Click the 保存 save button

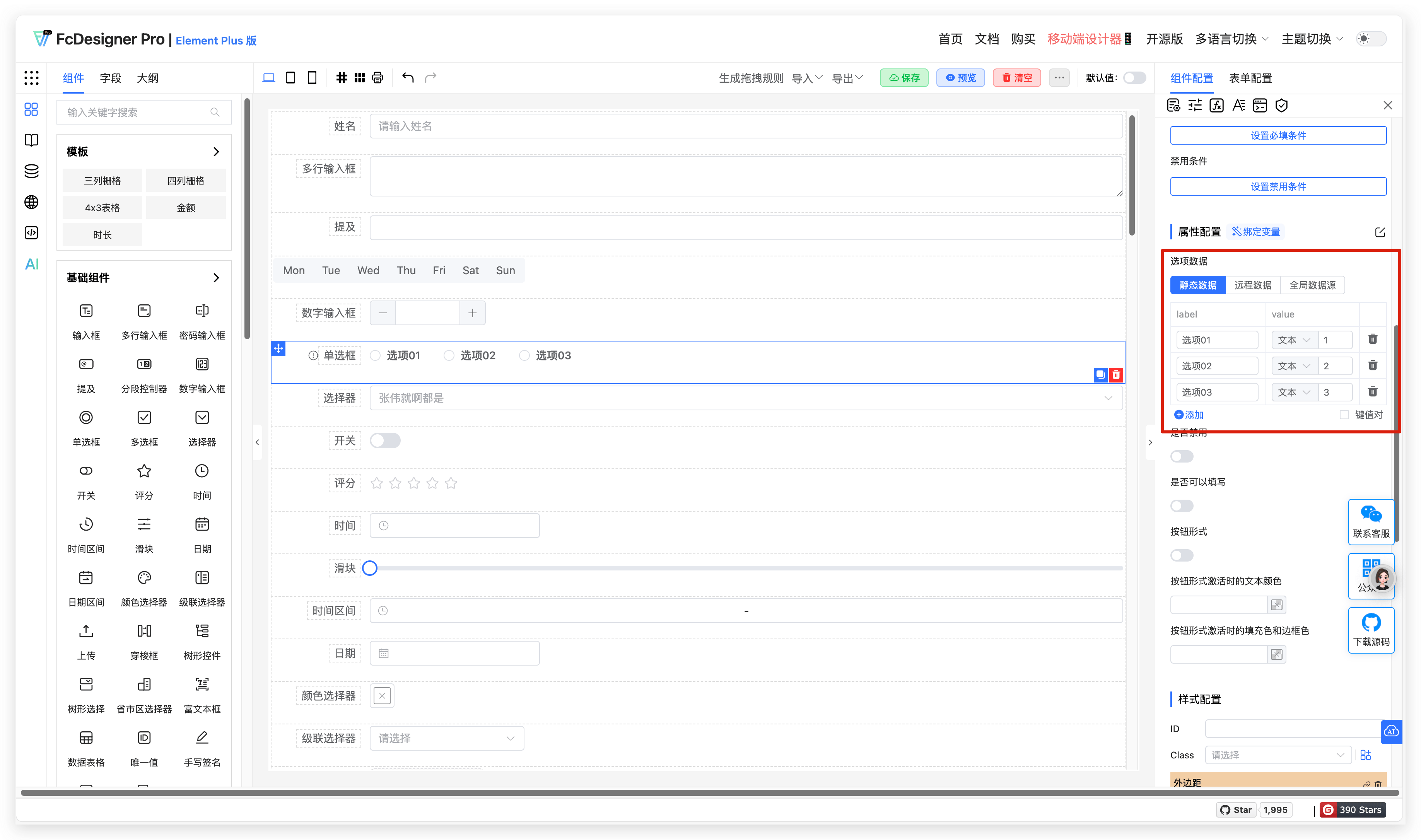(904, 78)
